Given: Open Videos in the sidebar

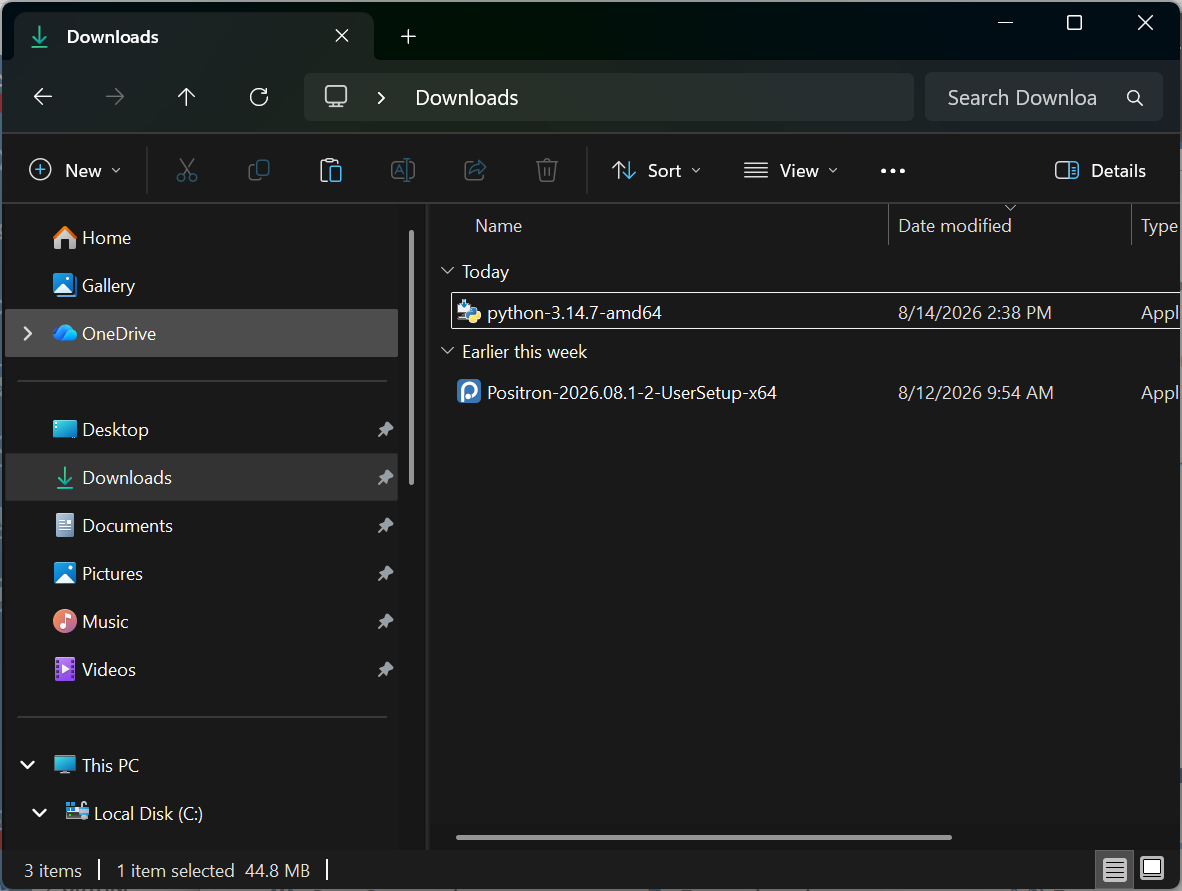Looking at the screenshot, I should (201, 669).
